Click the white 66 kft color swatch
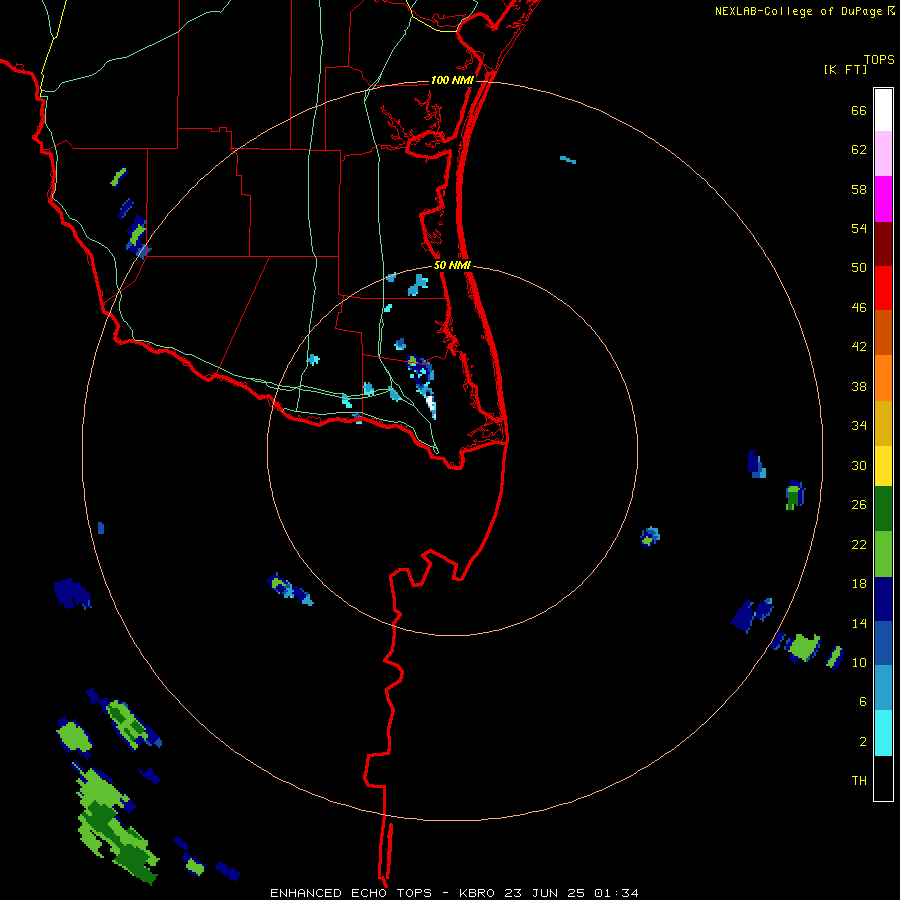Image resolution: width=900 pixels, height=900 pixels. coord(883,110)
